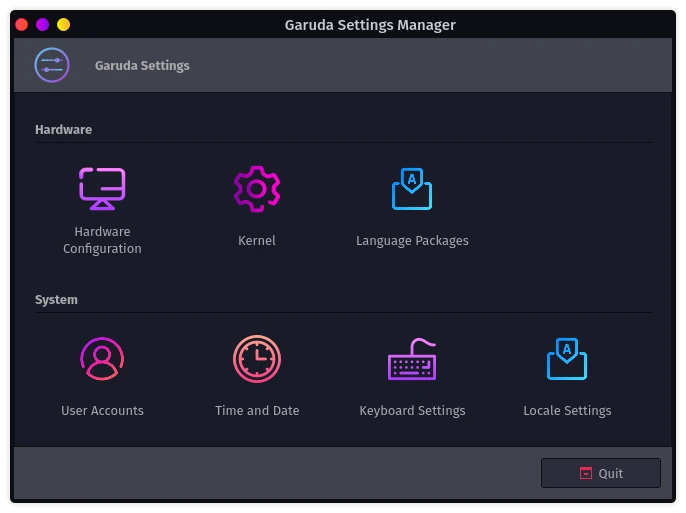Click the "Keyboard Settings" label text

tap(412, 411)
